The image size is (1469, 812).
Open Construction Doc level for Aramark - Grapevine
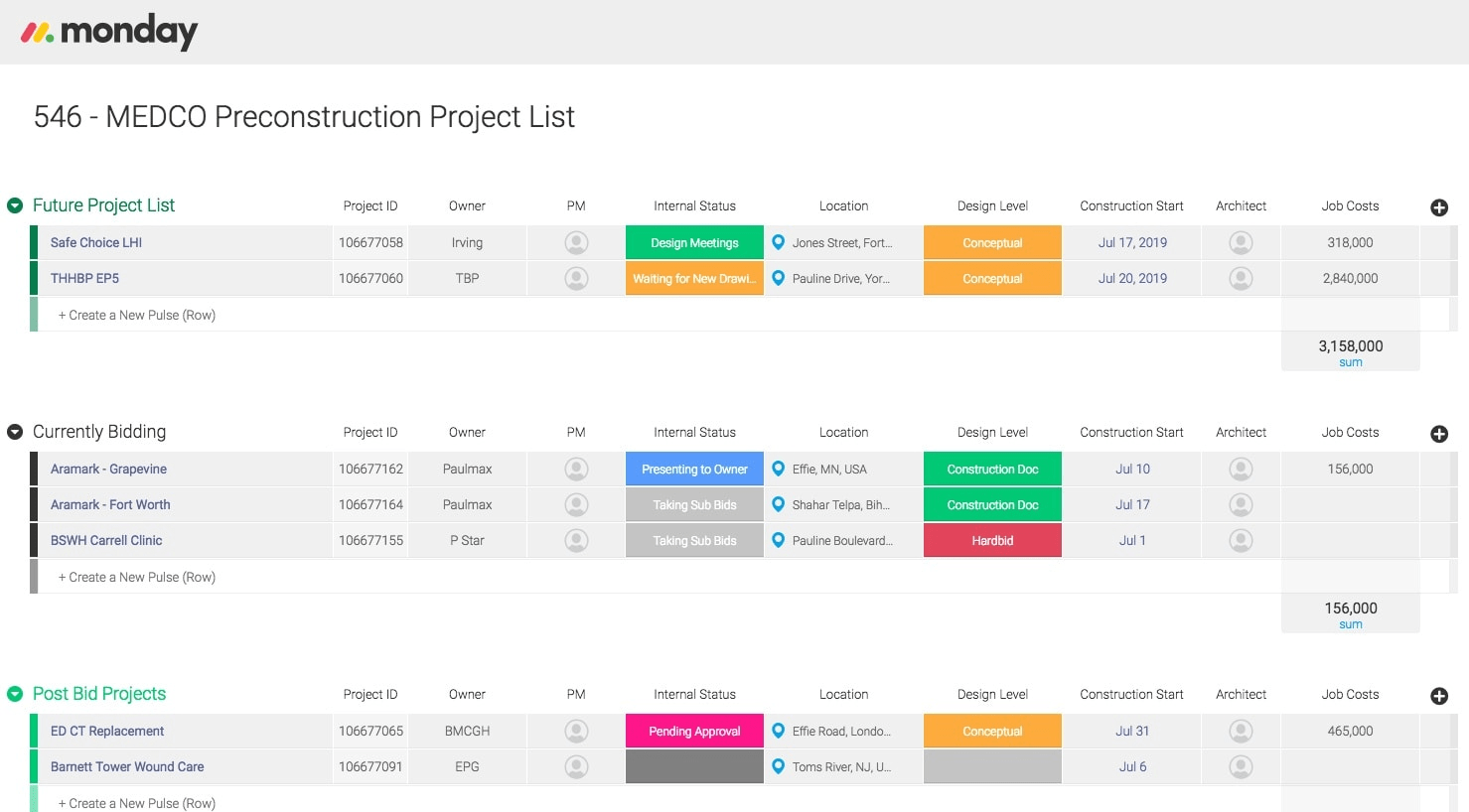[x=992, y=469]
